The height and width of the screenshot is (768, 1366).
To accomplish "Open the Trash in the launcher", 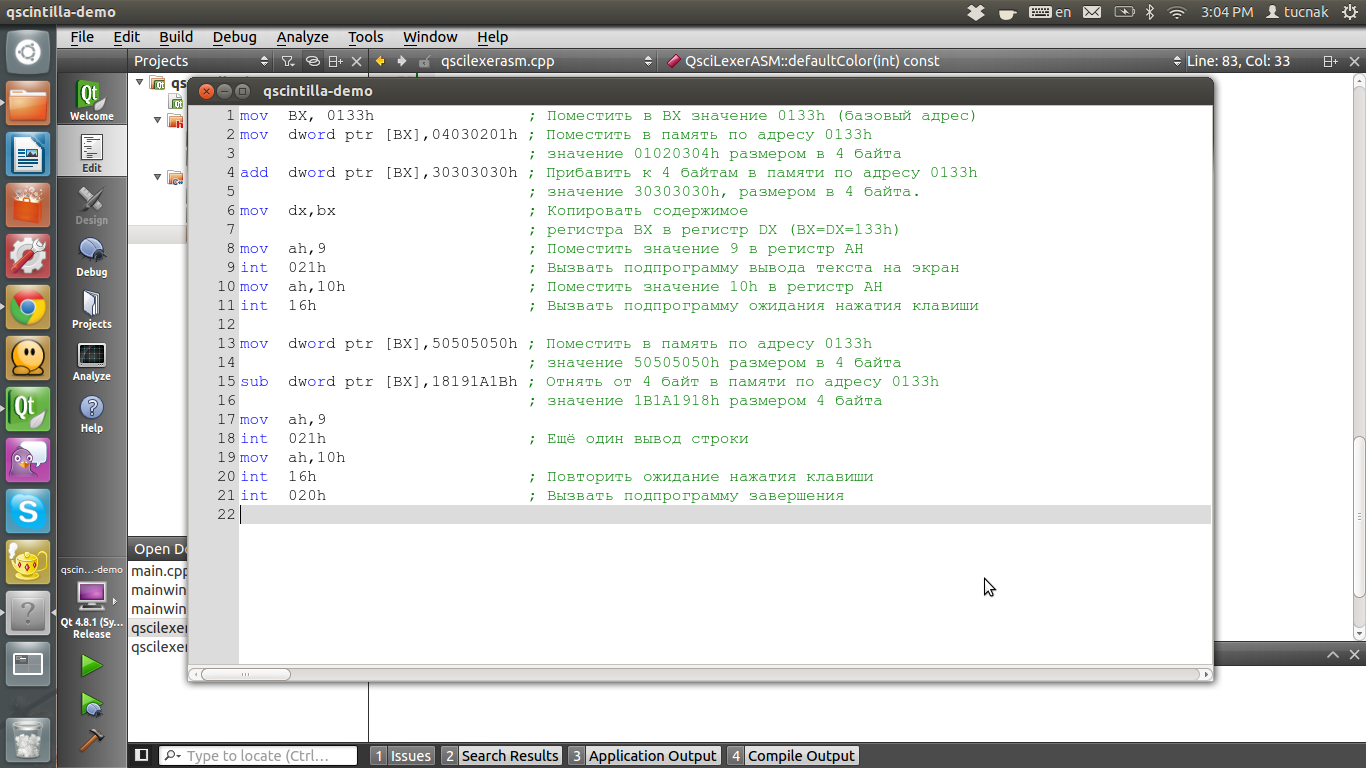I will 28,740.
